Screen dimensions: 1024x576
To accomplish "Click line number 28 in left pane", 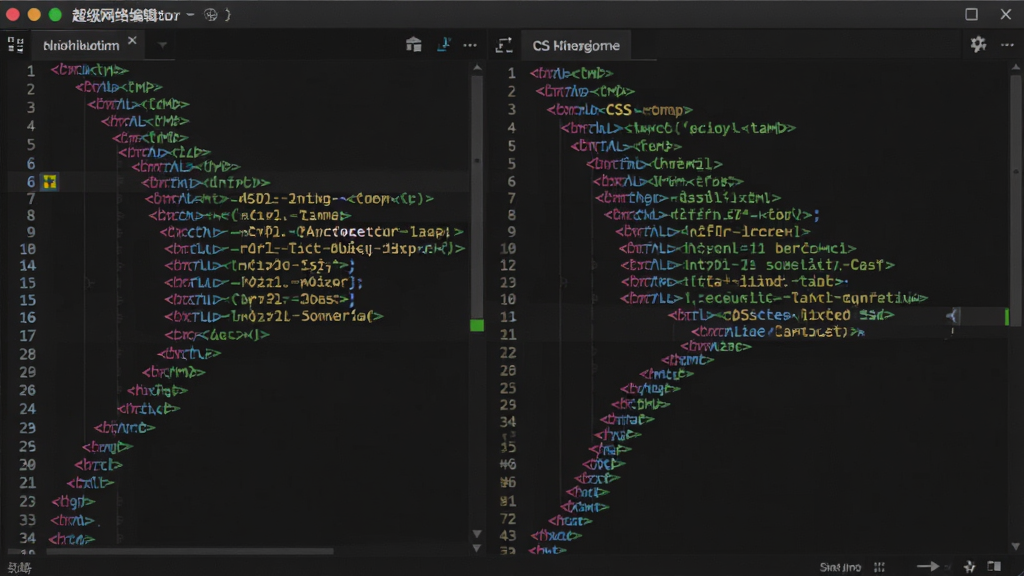I will [x=27, y=354].
